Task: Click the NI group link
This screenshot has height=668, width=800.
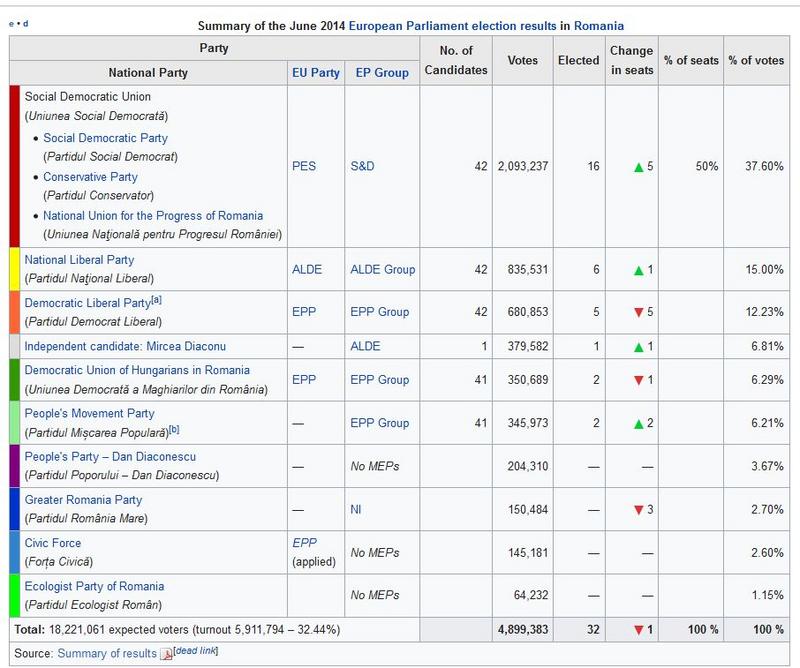Action: click(356, 510)
